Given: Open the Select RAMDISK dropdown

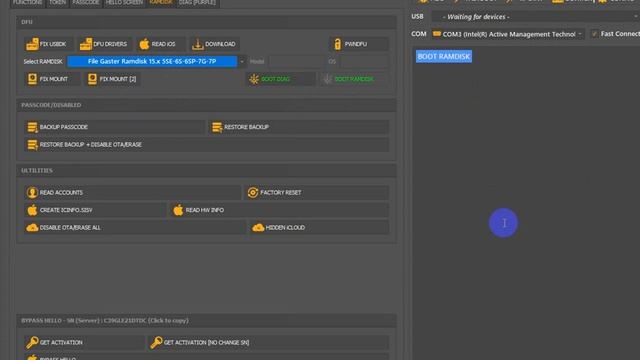Looking at the screenshot, I should point(242,62).
